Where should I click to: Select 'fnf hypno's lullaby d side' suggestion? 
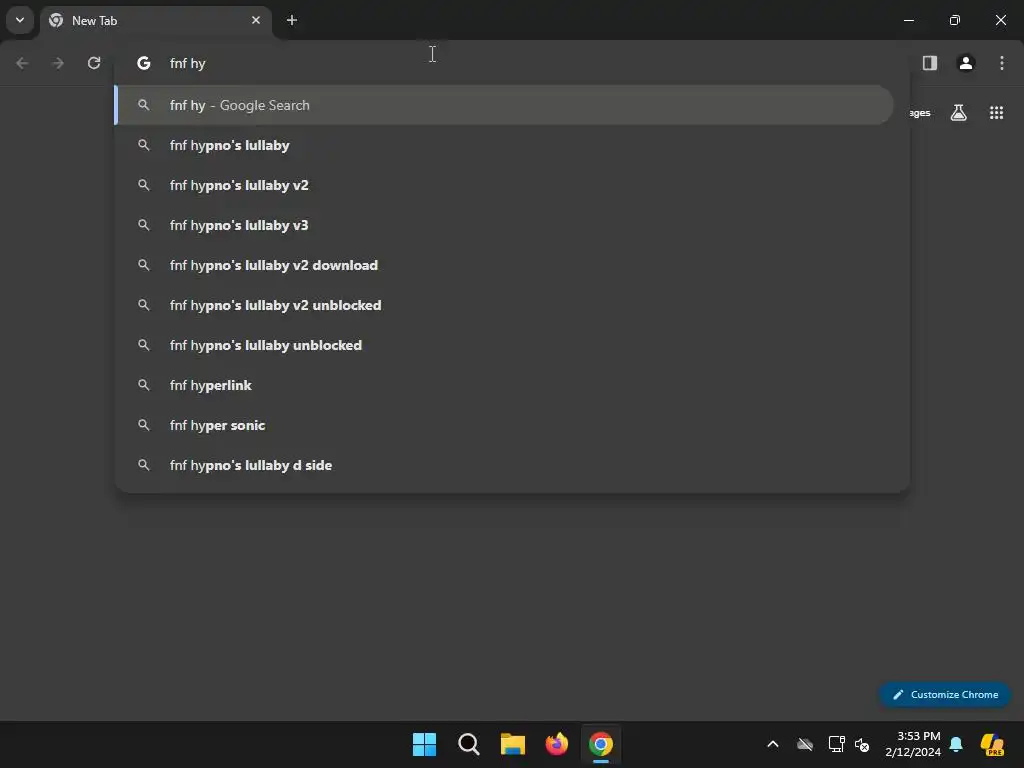(504, 465)
